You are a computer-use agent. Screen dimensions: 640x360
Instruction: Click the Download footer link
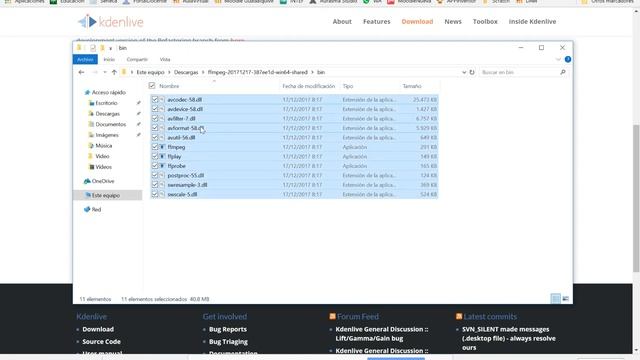pyautogui.click(x=98, y=329)
